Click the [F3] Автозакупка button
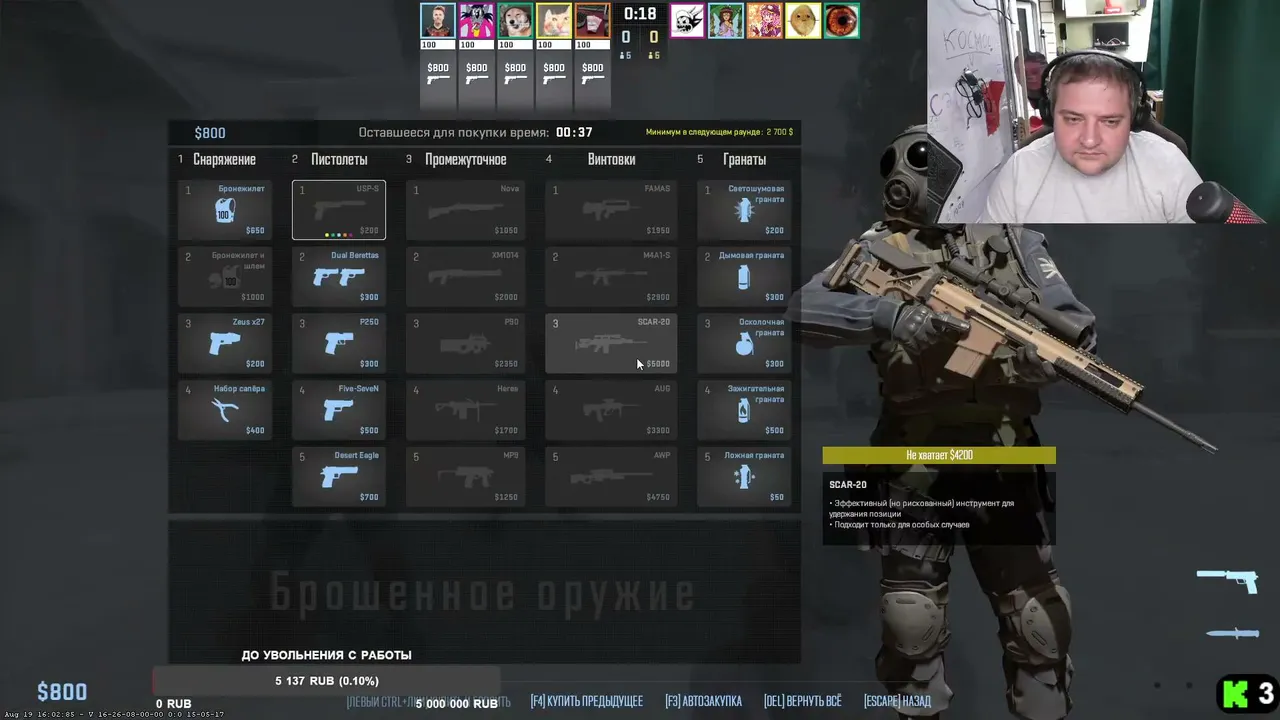Viewport: 1280px width, 720px height. [x=703, y=701]
